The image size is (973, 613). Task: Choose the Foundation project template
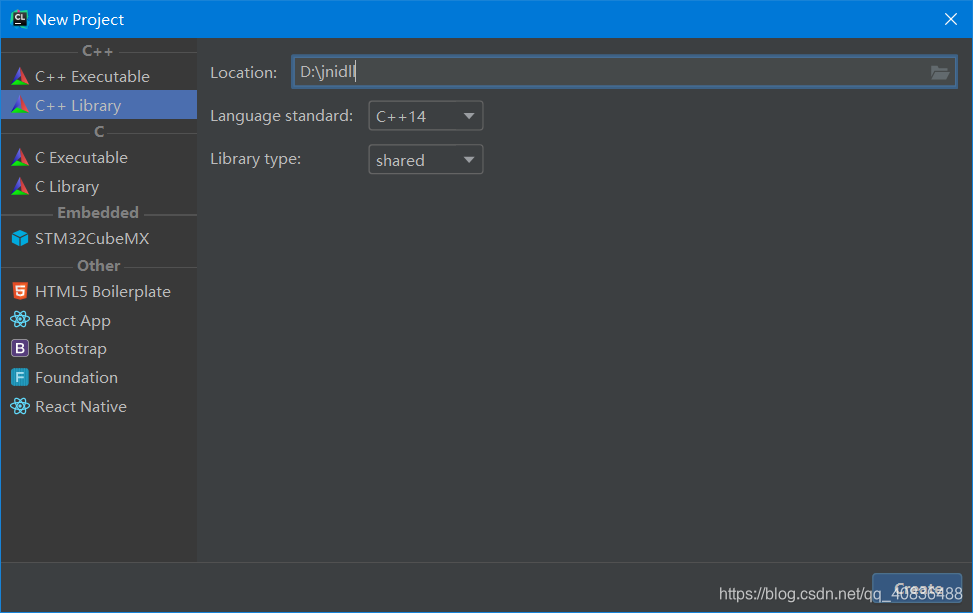99,377
